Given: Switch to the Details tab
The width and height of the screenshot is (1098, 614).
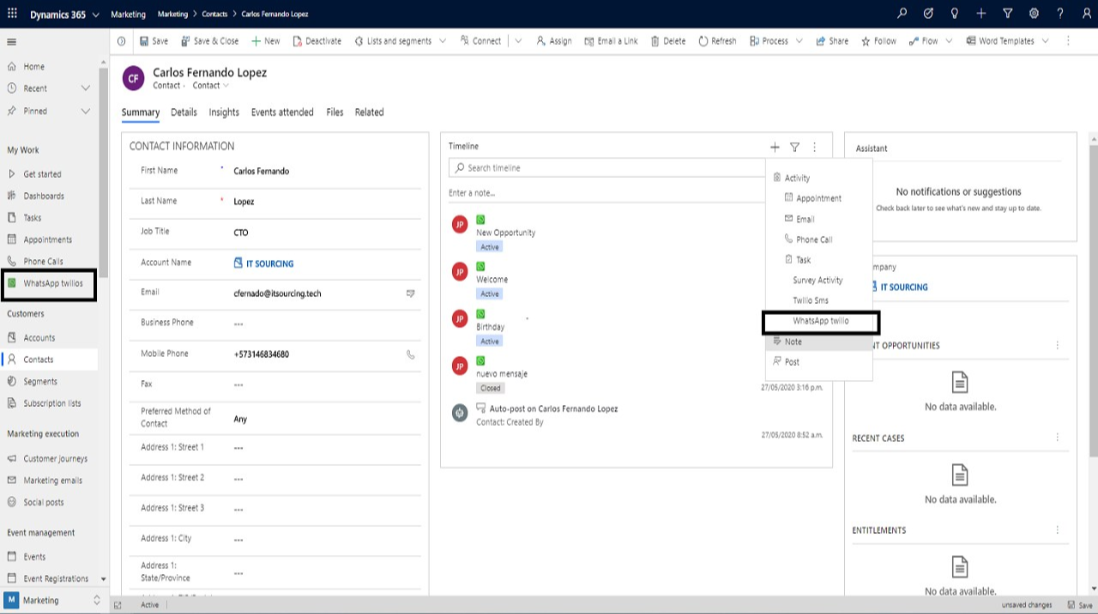Looking at the screenshot, I should click(183, 112).
